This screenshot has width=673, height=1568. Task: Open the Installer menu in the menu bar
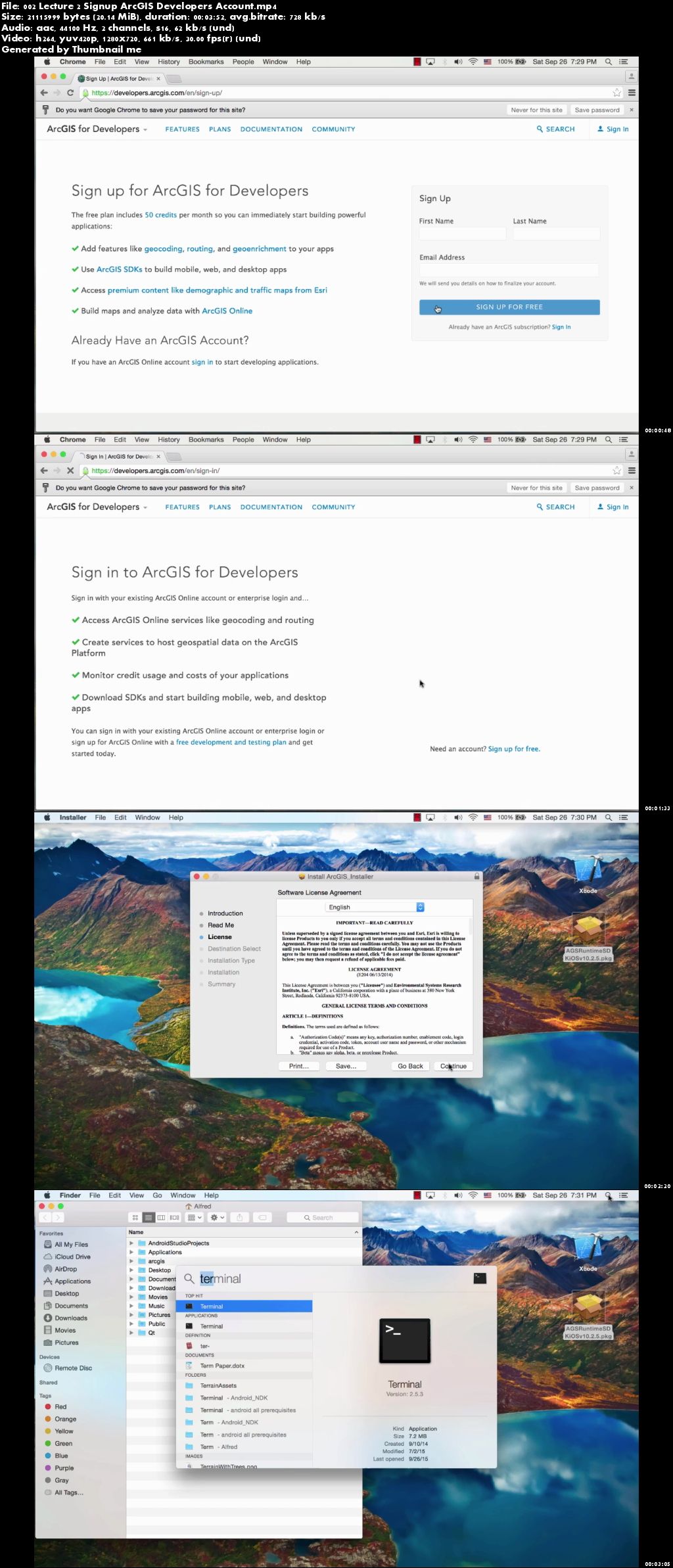[x=73, y=818]
